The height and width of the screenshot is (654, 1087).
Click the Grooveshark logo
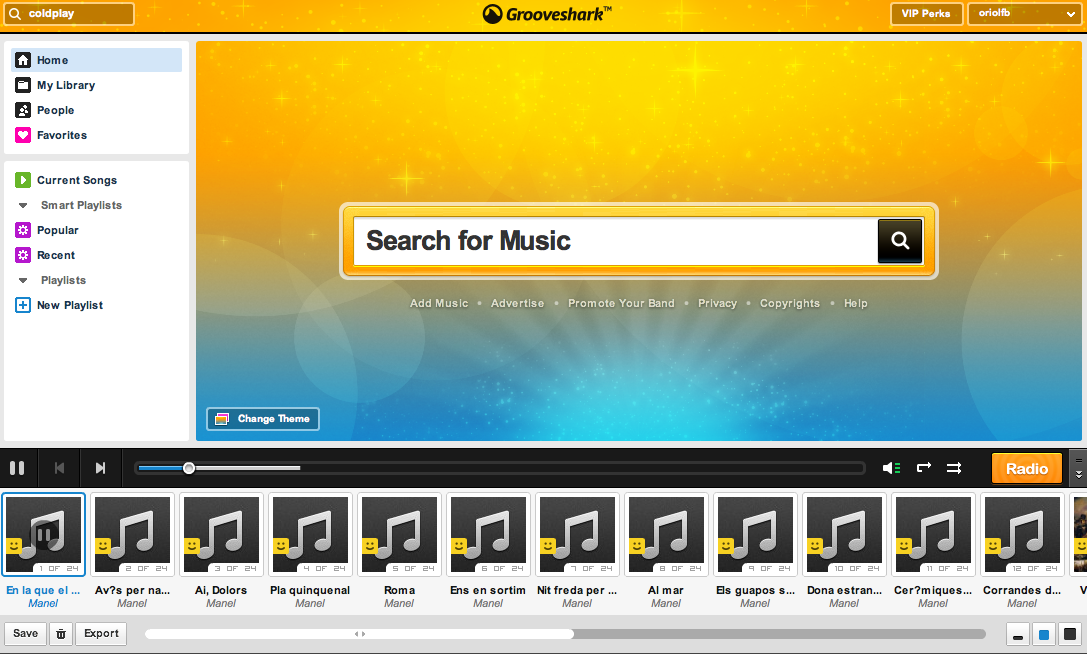(x=548, y=14)
